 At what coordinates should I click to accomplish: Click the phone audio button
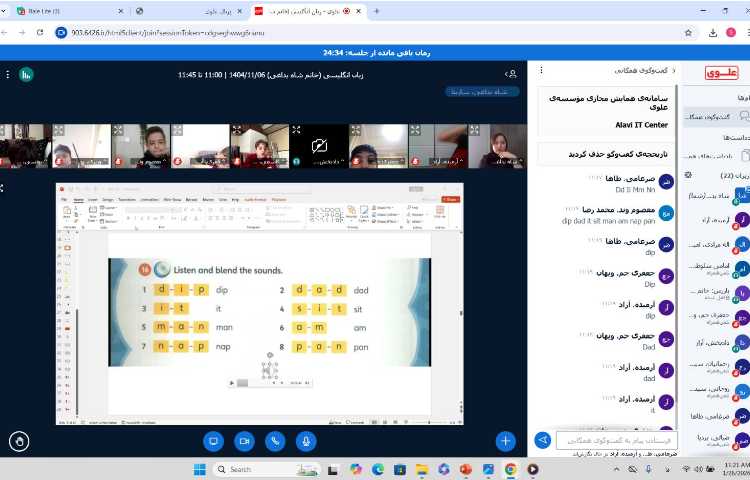point(275,441)
